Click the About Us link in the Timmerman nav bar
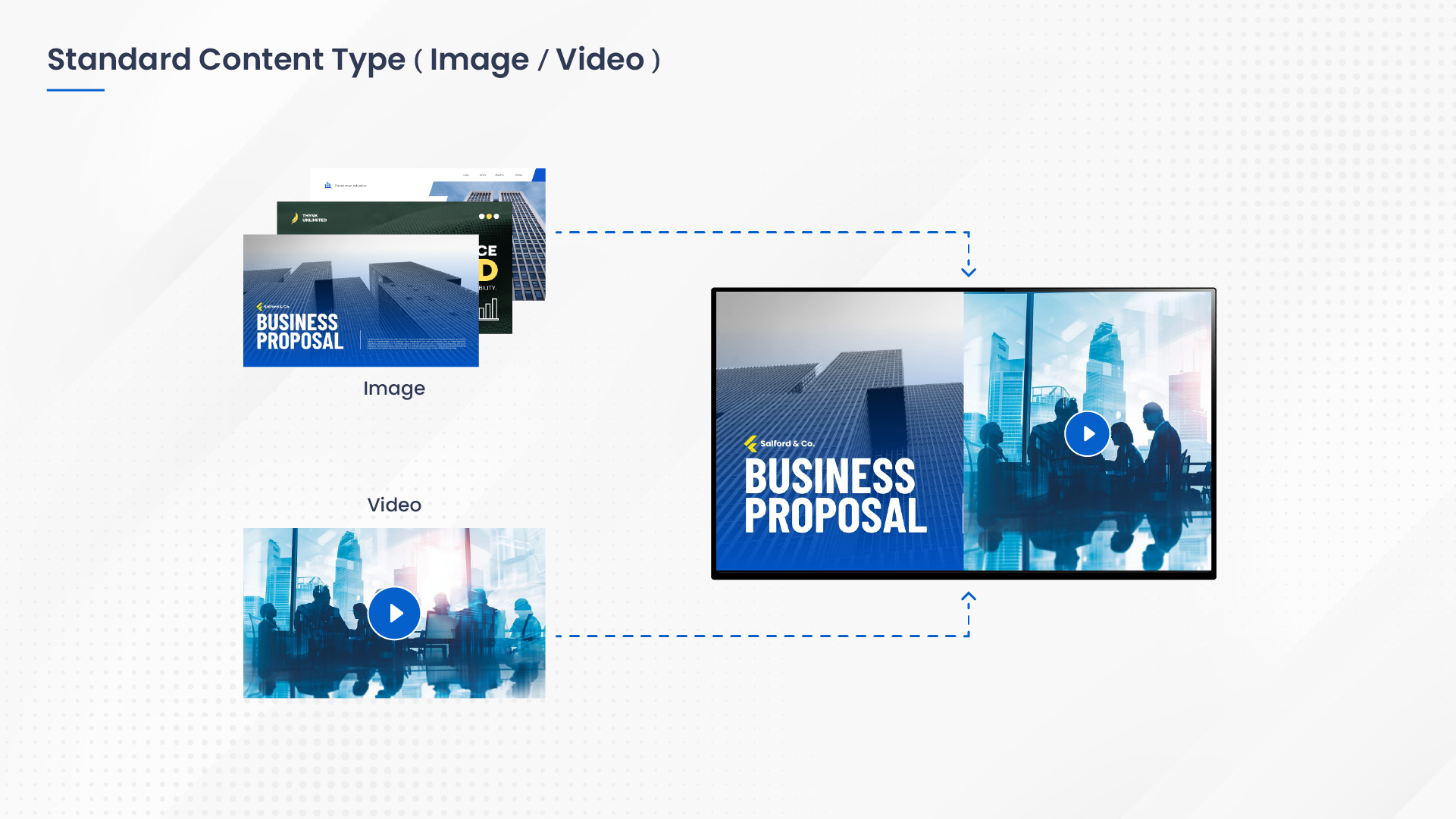The image size is (1456, 819). pos(500,175)
